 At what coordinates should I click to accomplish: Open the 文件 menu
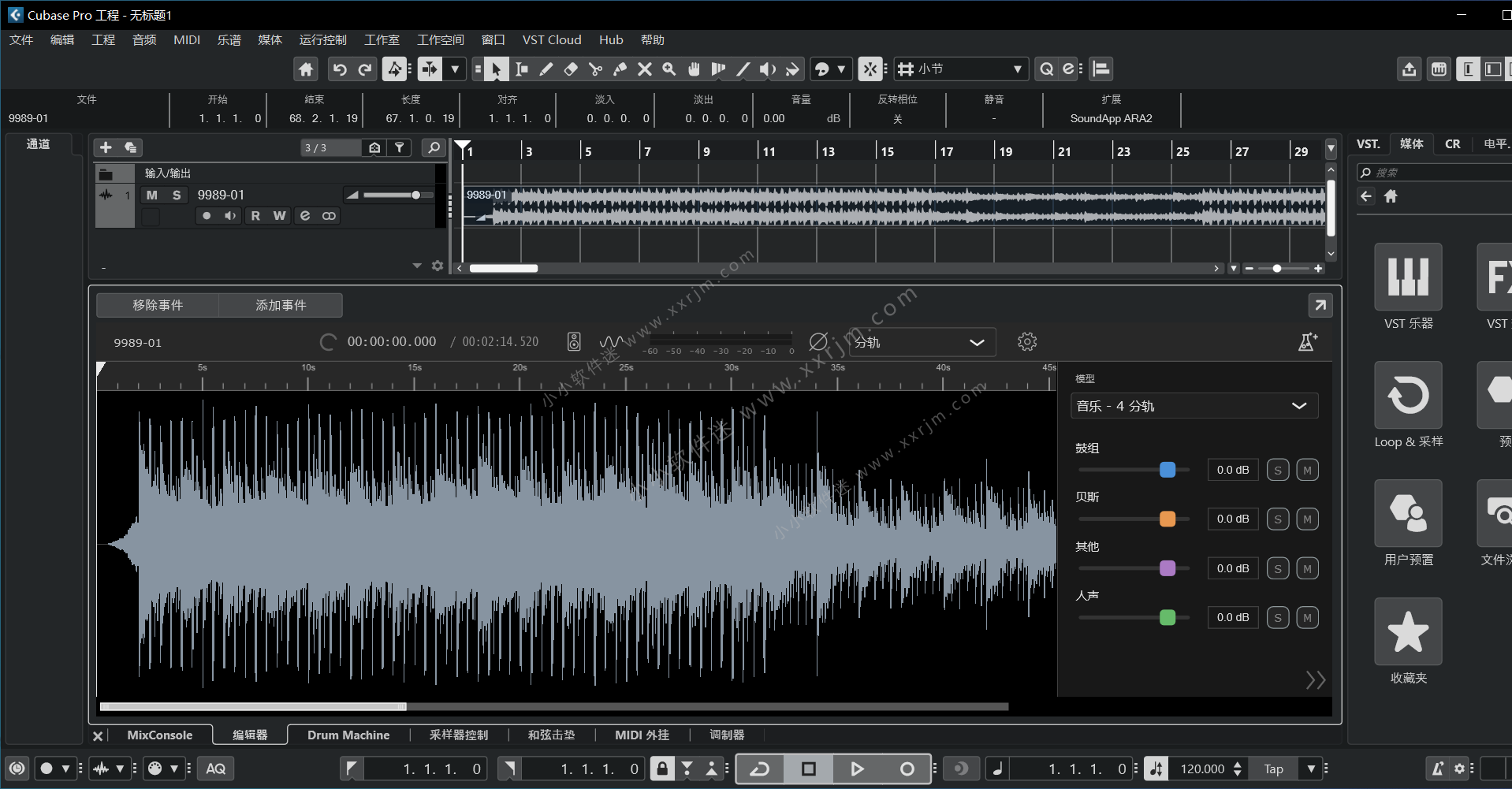[x=21, y=40]
